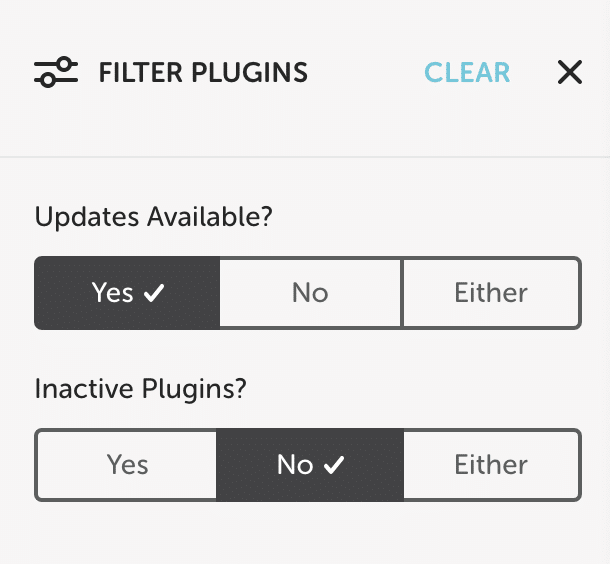
Task: Set Updates Available to No
Action: click(310, 293)
